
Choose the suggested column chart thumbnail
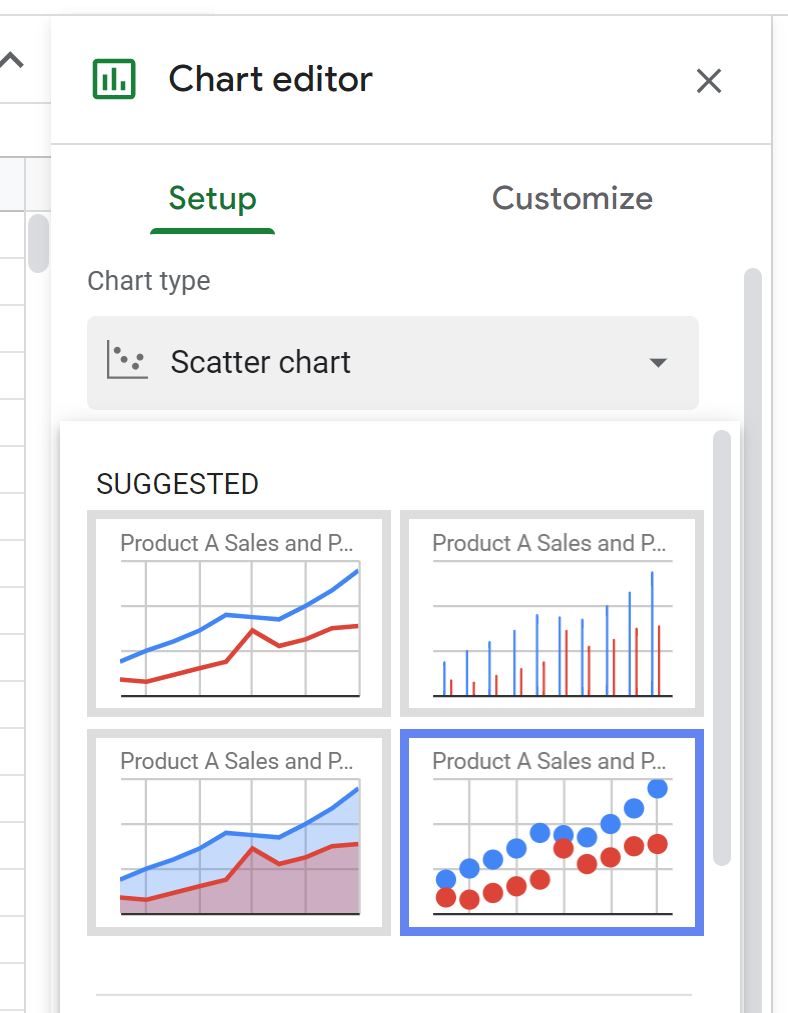(552, 613)
